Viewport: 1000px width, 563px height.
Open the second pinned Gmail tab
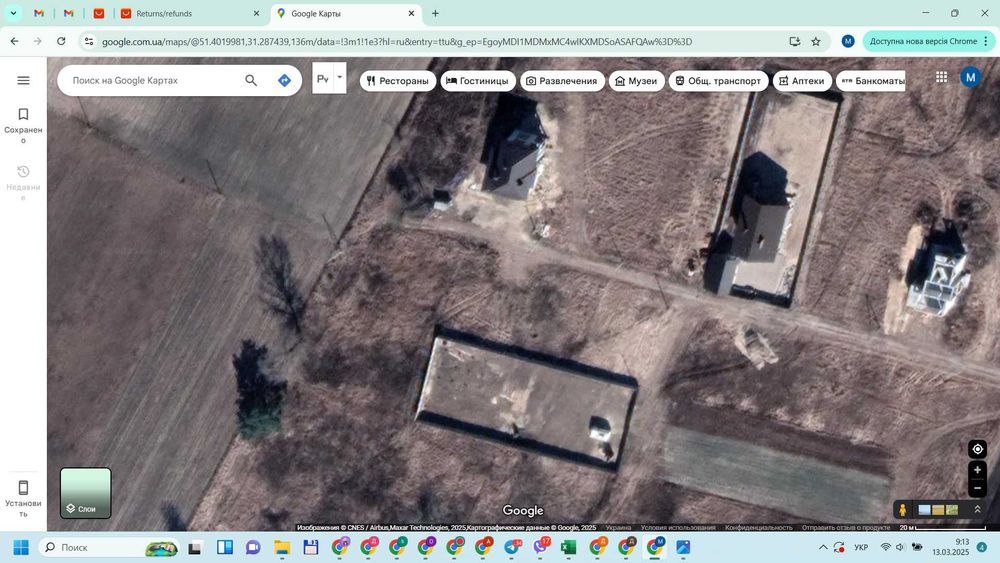coord(69,13)
